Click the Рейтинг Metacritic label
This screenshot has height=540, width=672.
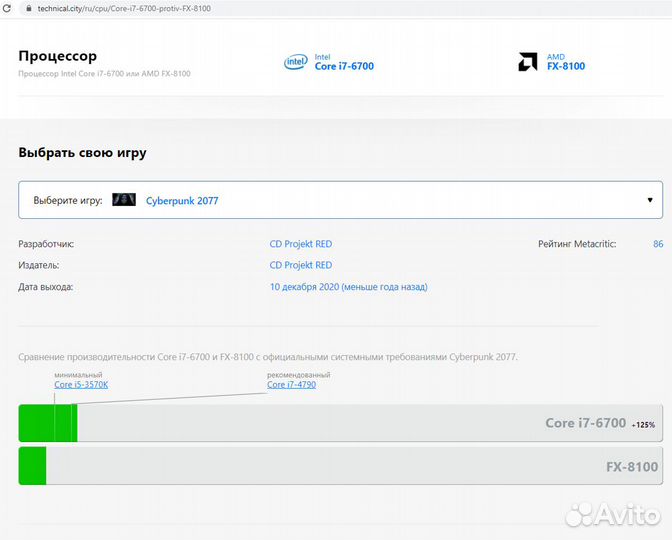point(577,244)
